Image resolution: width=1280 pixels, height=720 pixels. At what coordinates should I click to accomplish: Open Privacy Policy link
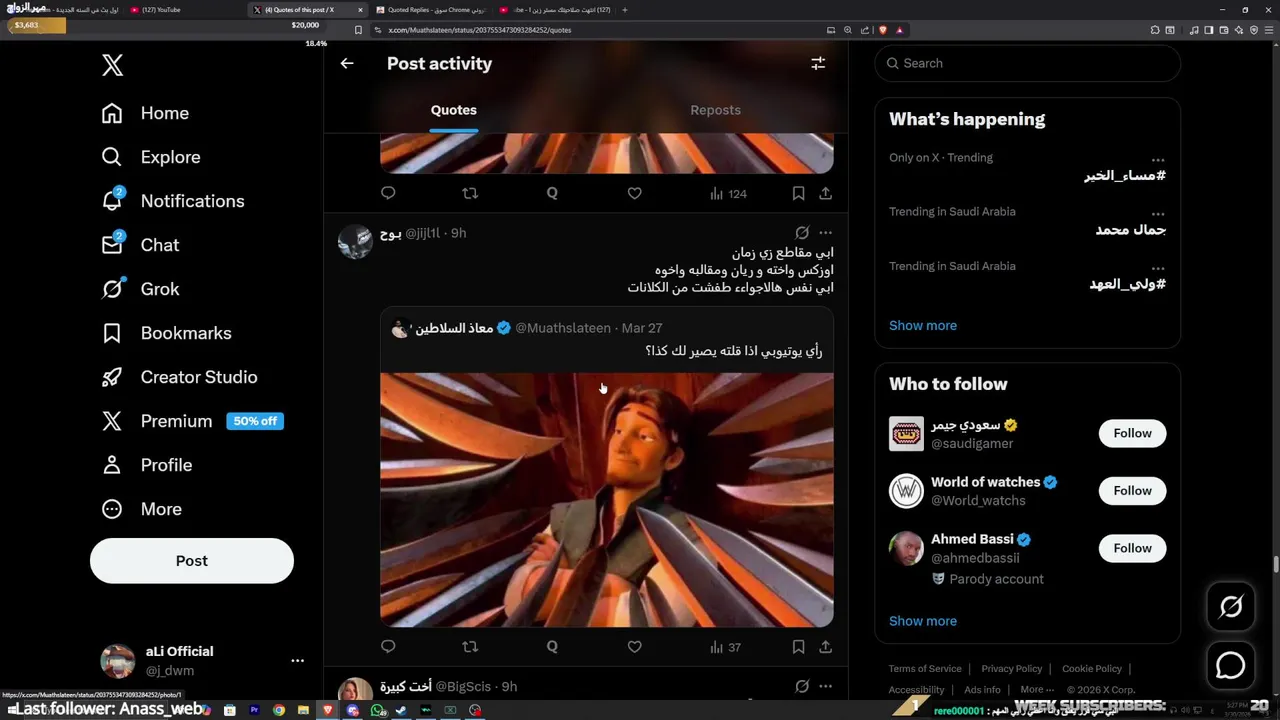[x=1012, y=669]
